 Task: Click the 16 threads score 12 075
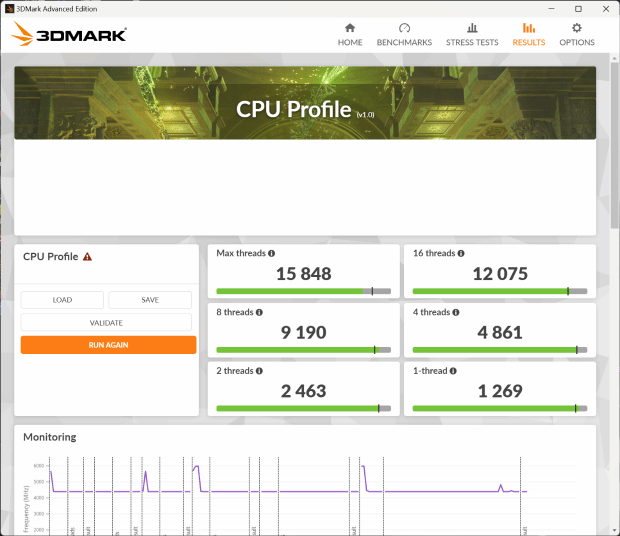tap(500, 274)
